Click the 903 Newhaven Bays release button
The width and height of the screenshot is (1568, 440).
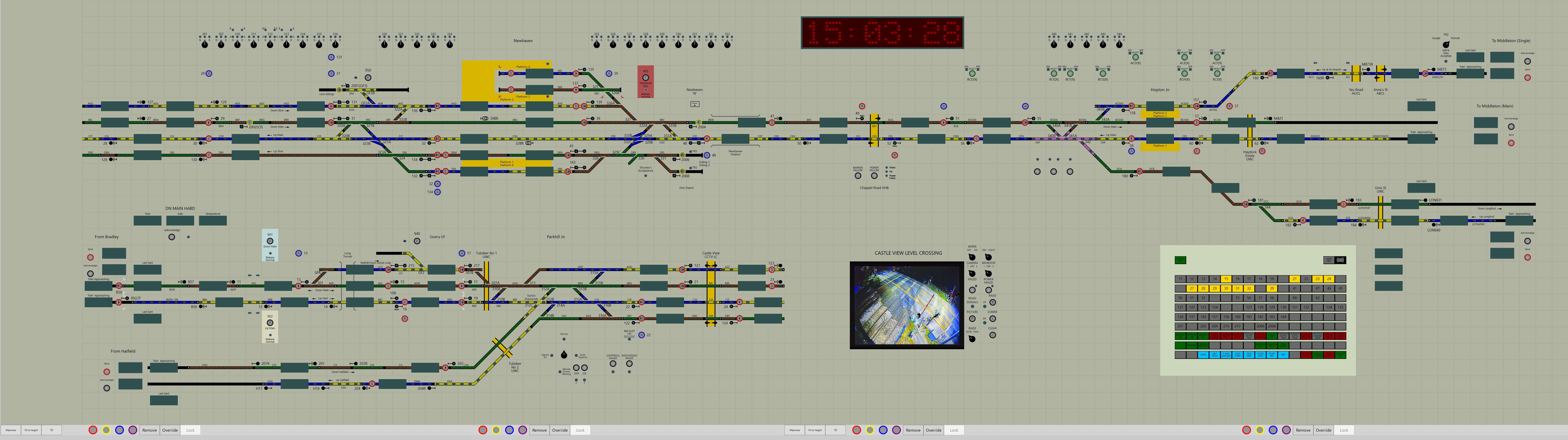pyautogui.click(x=646, y=77)
